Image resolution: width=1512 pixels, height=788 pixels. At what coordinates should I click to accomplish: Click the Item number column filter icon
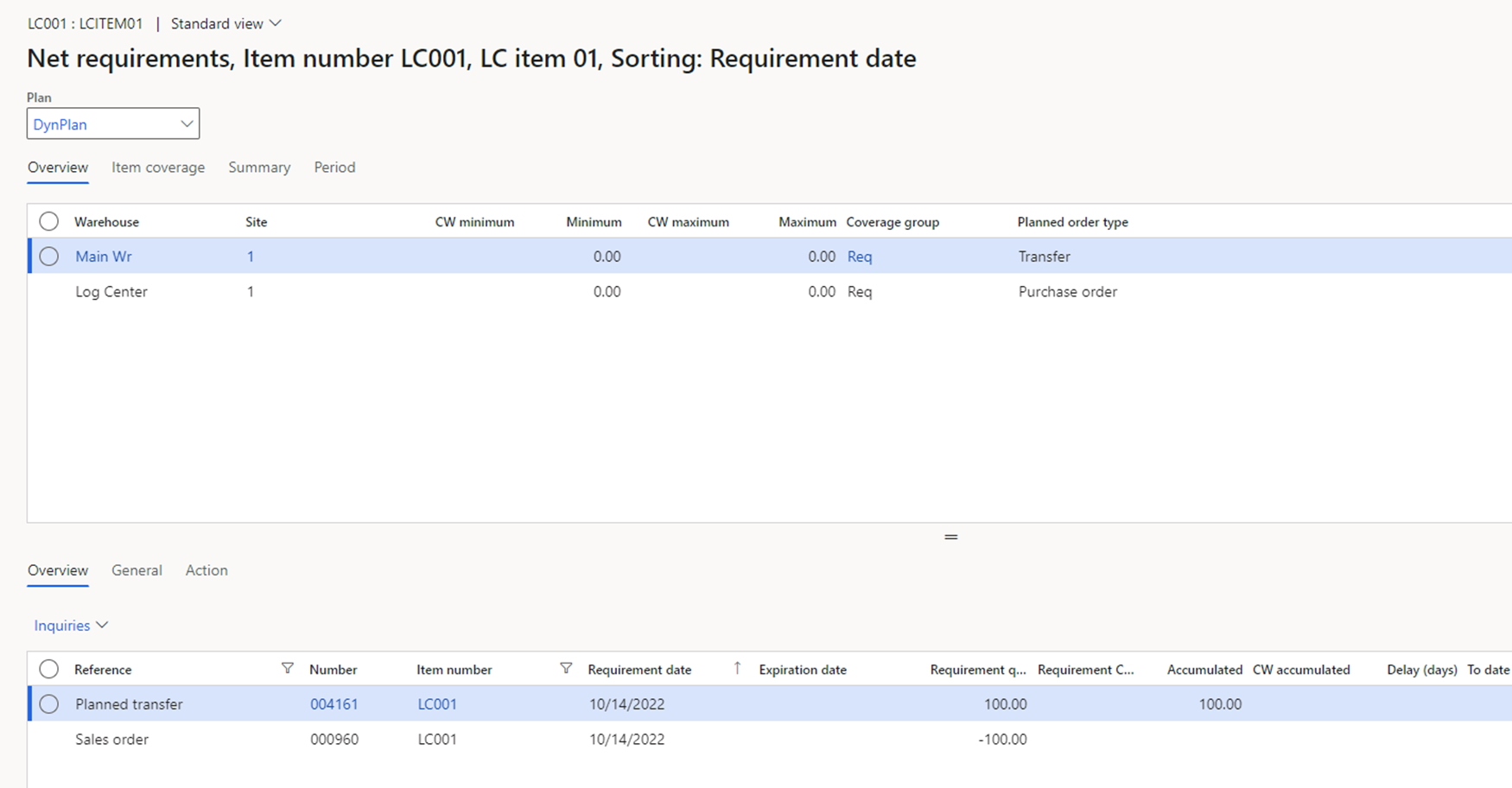point(566,669)
